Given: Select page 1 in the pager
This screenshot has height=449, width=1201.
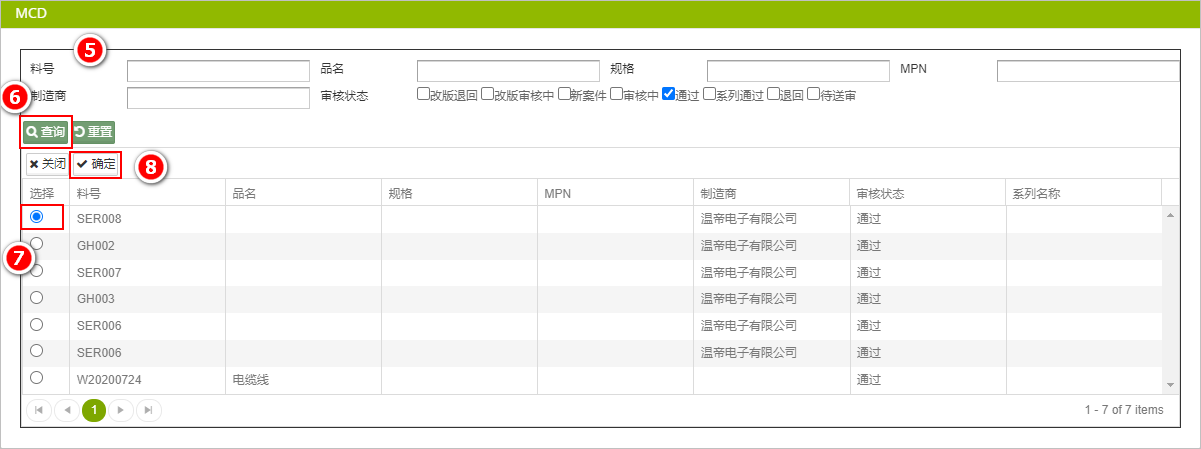Looking at the screenshot, I should click(x=94, y=410).
